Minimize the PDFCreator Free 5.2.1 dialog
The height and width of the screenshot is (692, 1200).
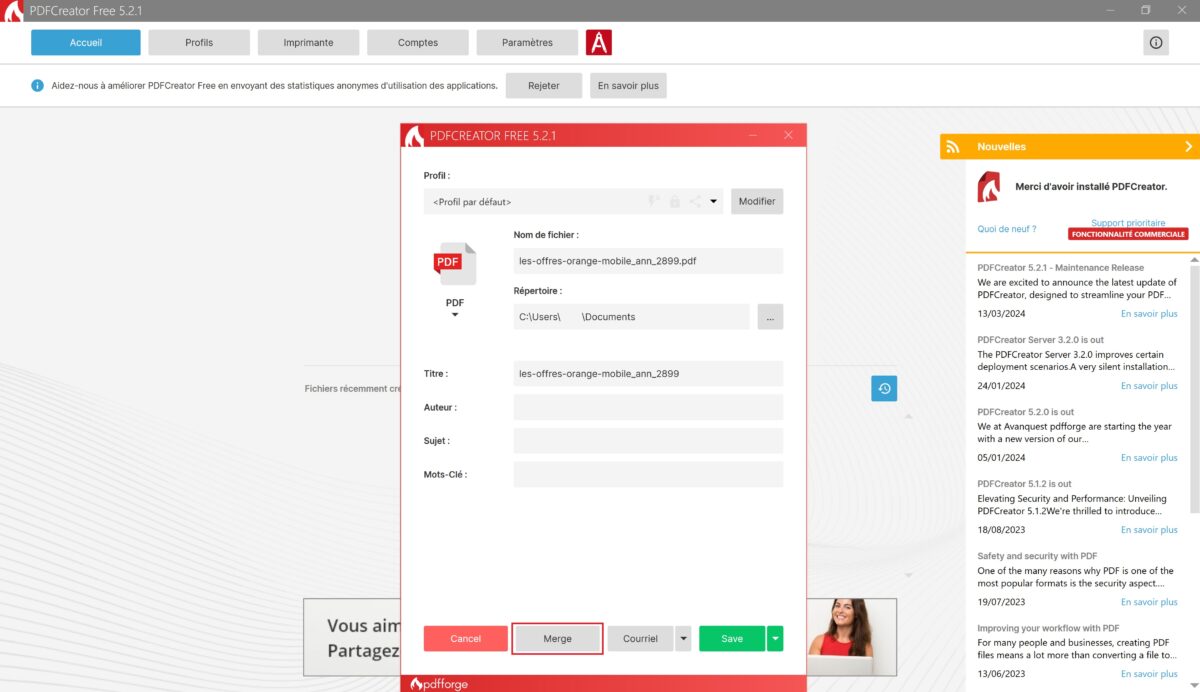pyautogui.click(x=753, y=136)
